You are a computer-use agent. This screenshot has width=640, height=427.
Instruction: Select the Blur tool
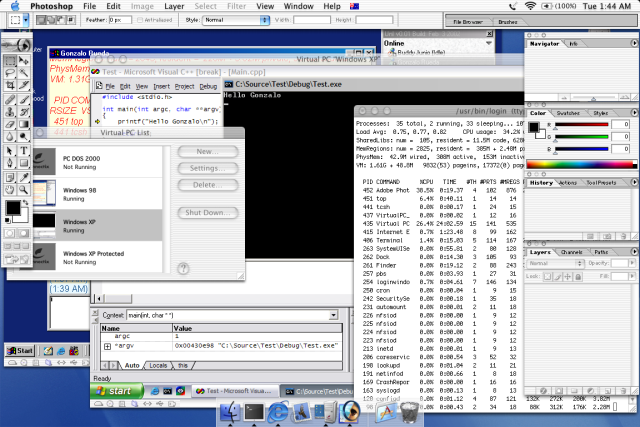click(10, 136)
